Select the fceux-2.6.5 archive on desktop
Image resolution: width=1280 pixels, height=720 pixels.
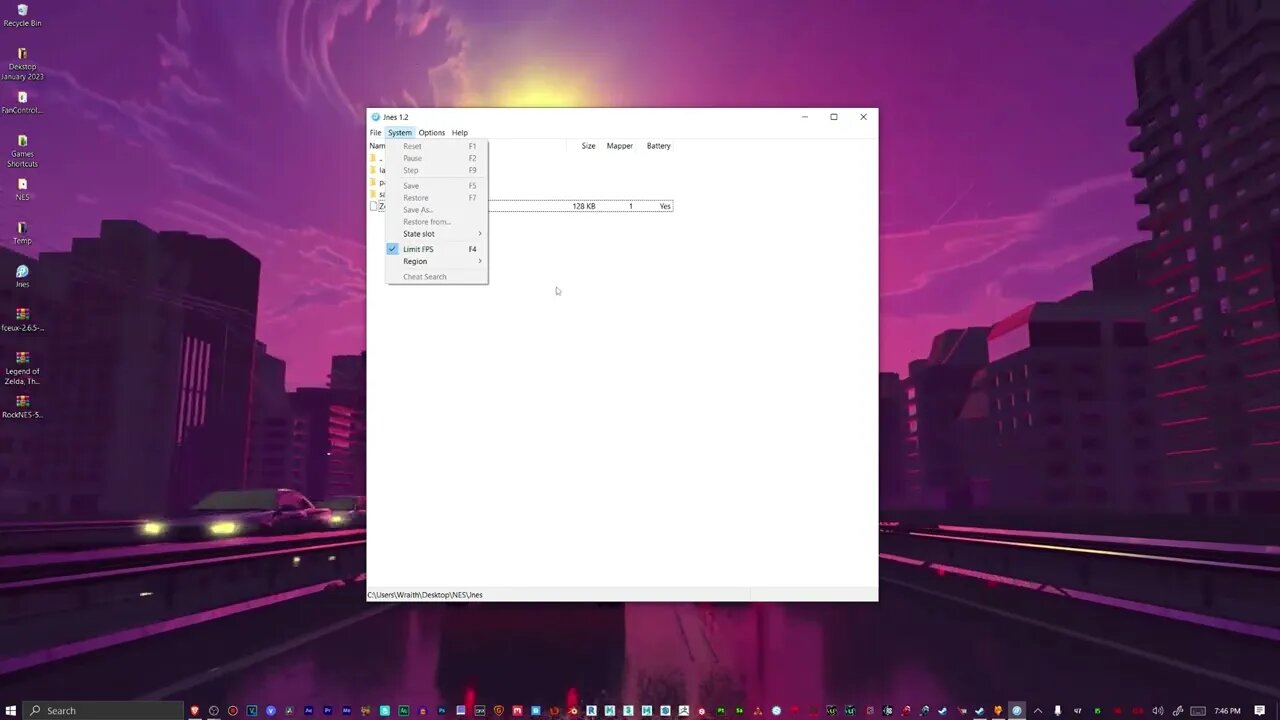[x=22, y=320]
